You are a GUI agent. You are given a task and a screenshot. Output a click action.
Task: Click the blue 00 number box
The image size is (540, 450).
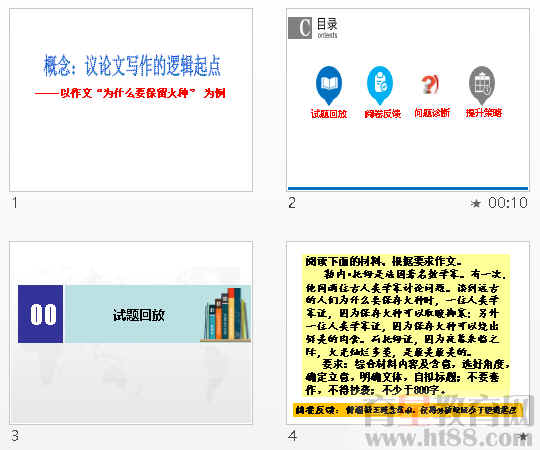(x=41, y=314)
